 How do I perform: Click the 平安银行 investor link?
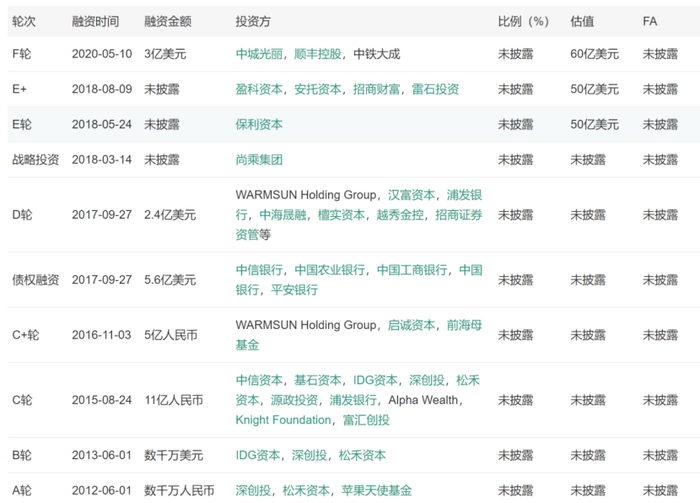pyautogui.click(x=294, y=290)
